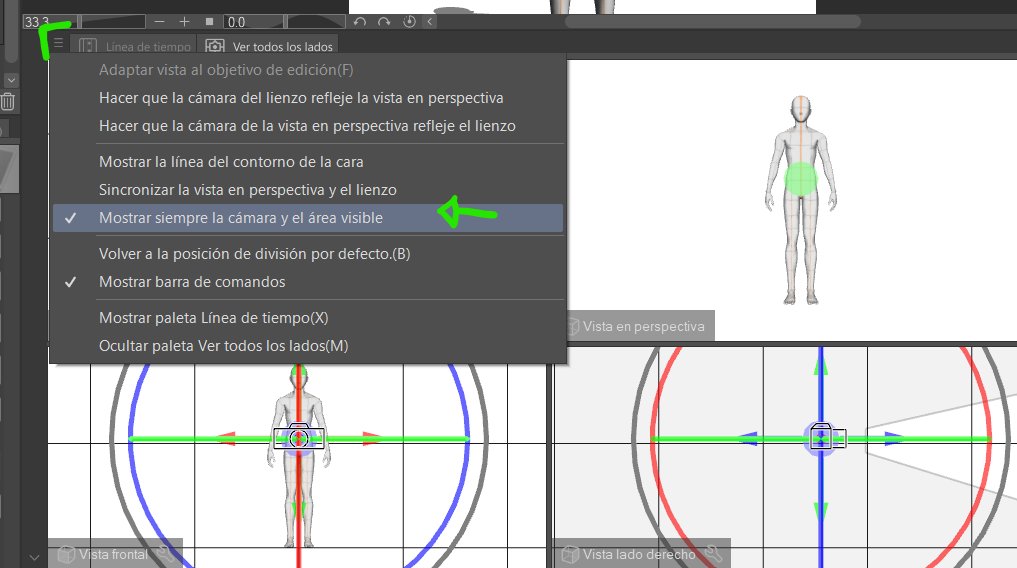The height and width of the screenshot is (568, 1017).
Task: Click green up arrow in right side view
Action: click(x=820, y=366)
